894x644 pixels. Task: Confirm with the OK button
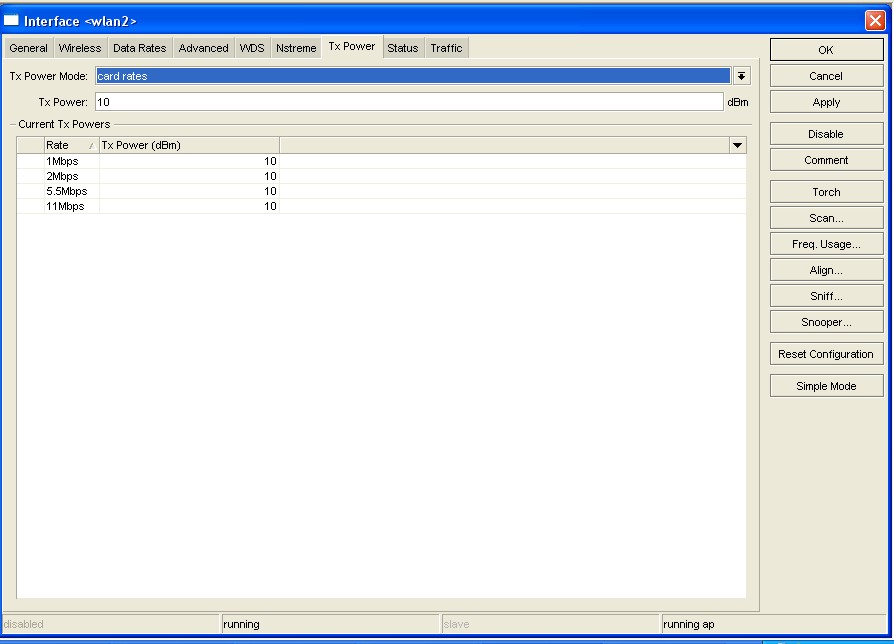pyautogui.click(x=826, y=50)
